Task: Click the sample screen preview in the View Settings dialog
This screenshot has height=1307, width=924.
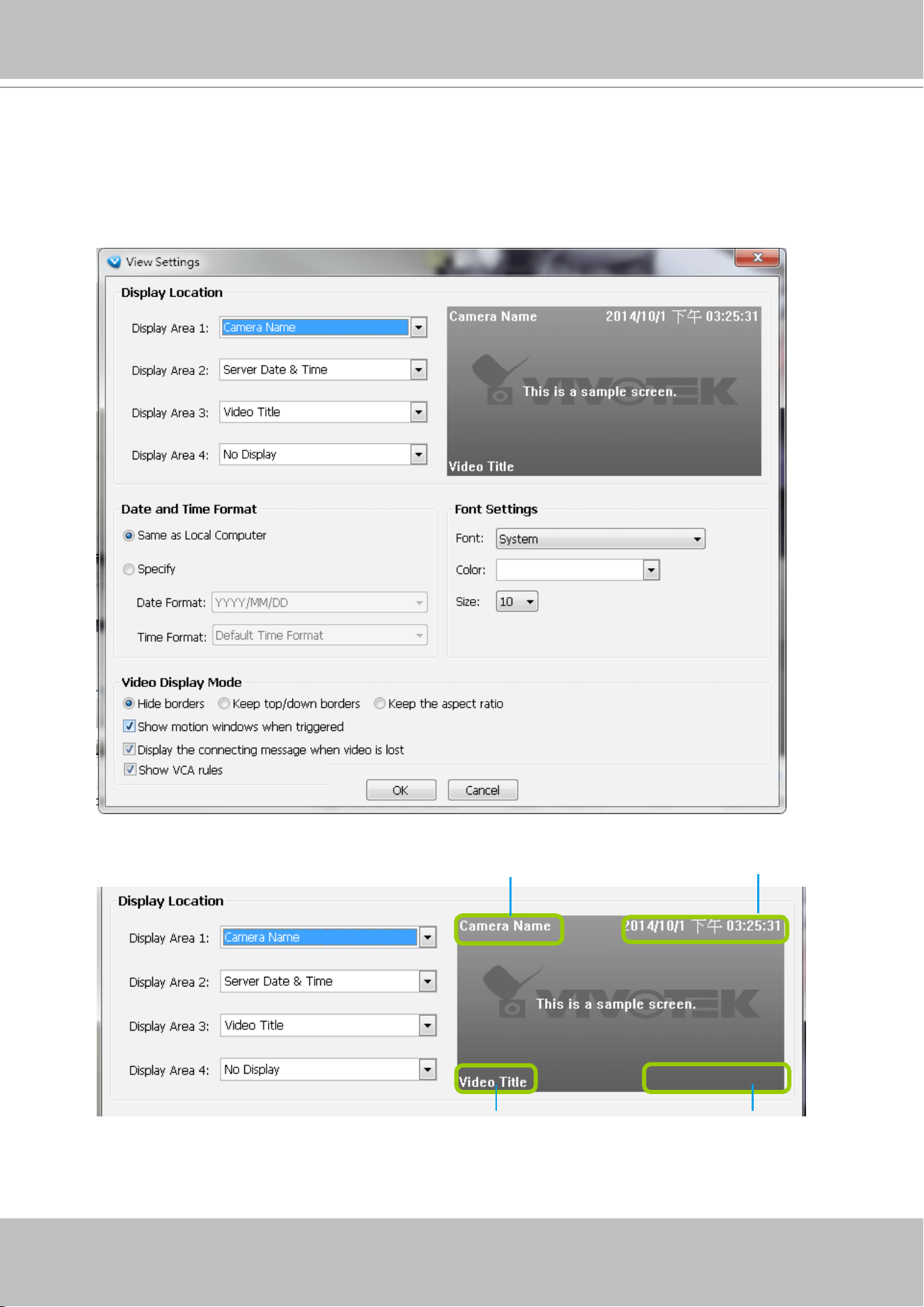Action: pyautogui.click(x=604, y=392)
